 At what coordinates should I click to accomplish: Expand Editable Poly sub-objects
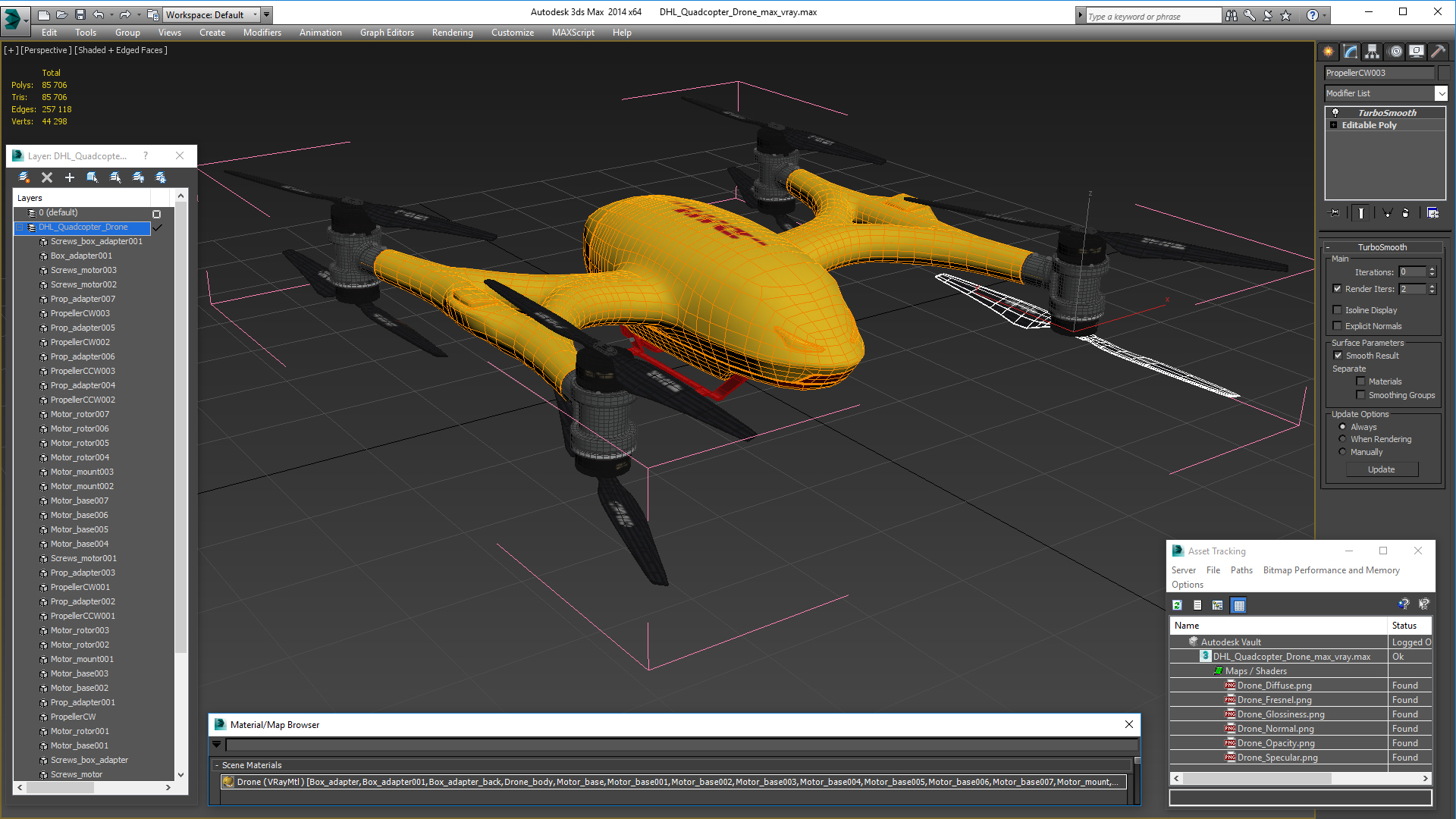[x=1334, y=125]
